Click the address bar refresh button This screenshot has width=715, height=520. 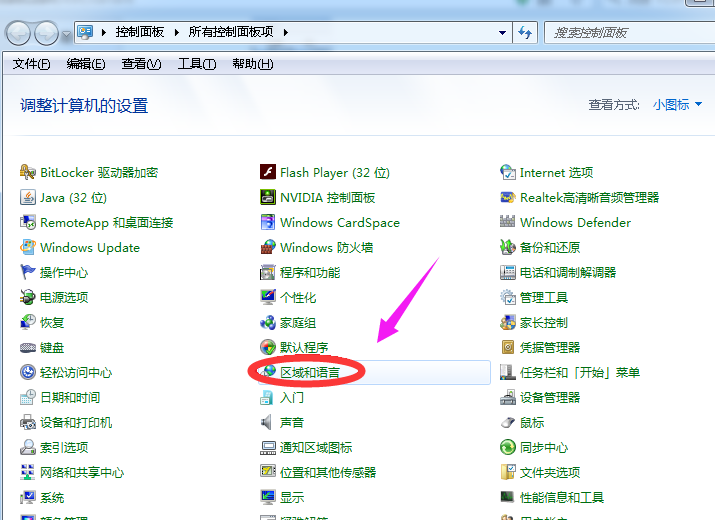tap(525, 33)
